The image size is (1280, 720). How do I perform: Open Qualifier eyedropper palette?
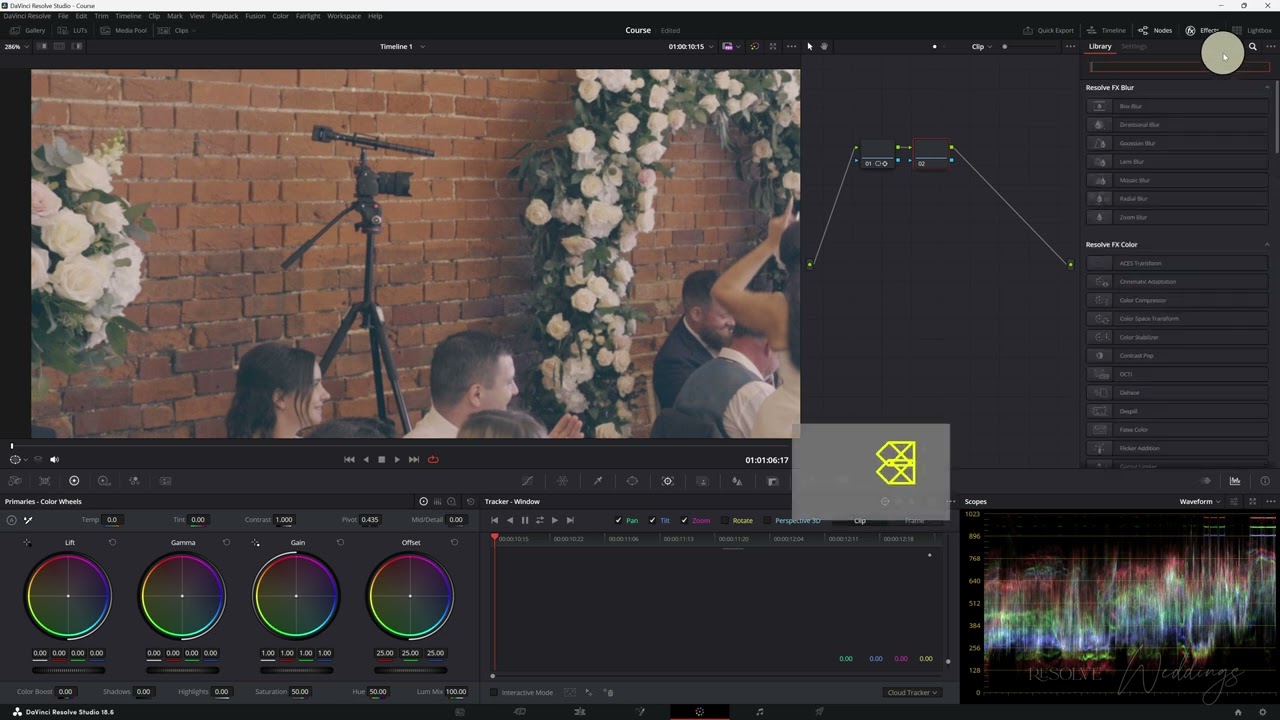[x=597, y=481]
